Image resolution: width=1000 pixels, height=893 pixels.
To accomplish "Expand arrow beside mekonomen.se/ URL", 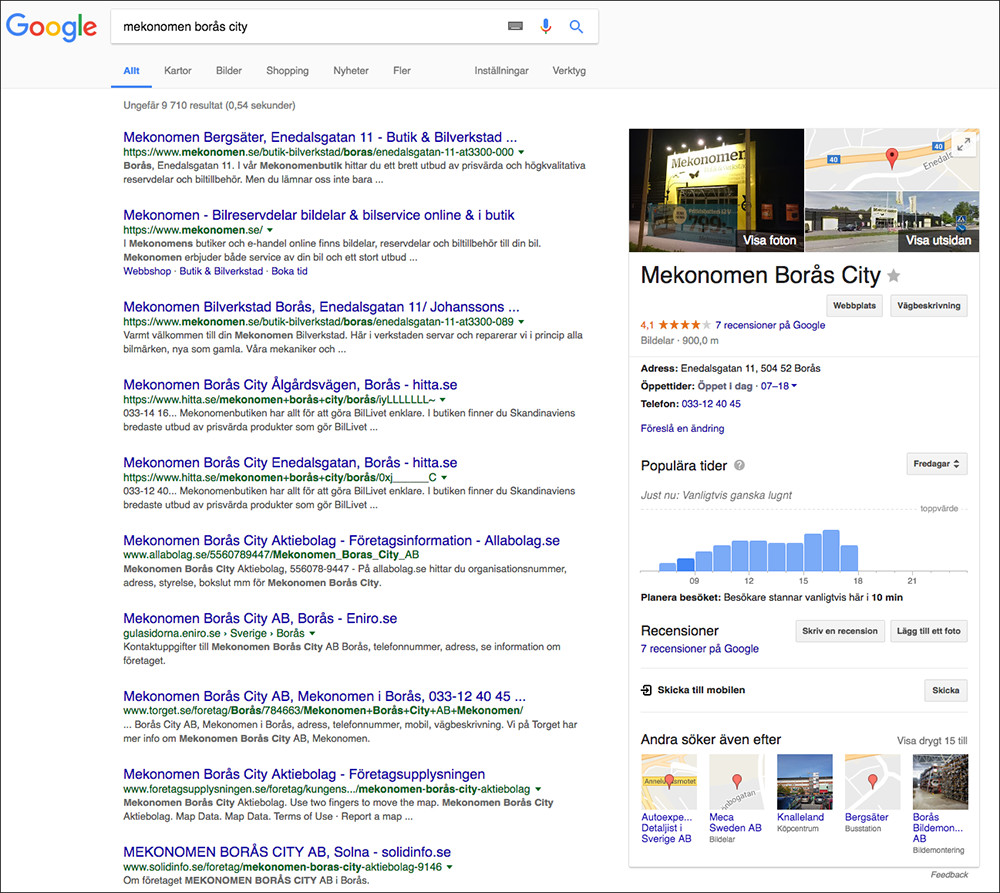I will pos(270,230).
